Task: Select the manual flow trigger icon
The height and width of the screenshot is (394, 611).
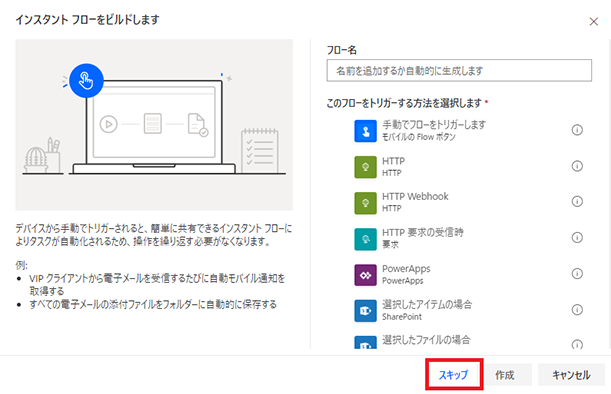Action: [365, 131]
